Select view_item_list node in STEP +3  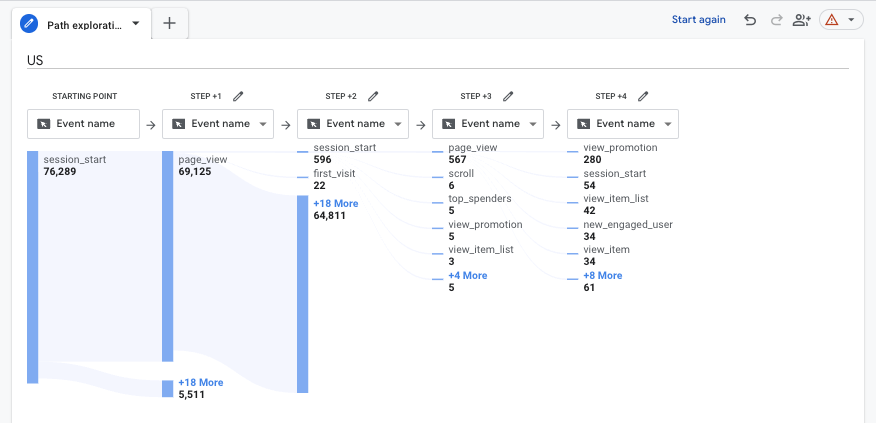click(480, 255)
